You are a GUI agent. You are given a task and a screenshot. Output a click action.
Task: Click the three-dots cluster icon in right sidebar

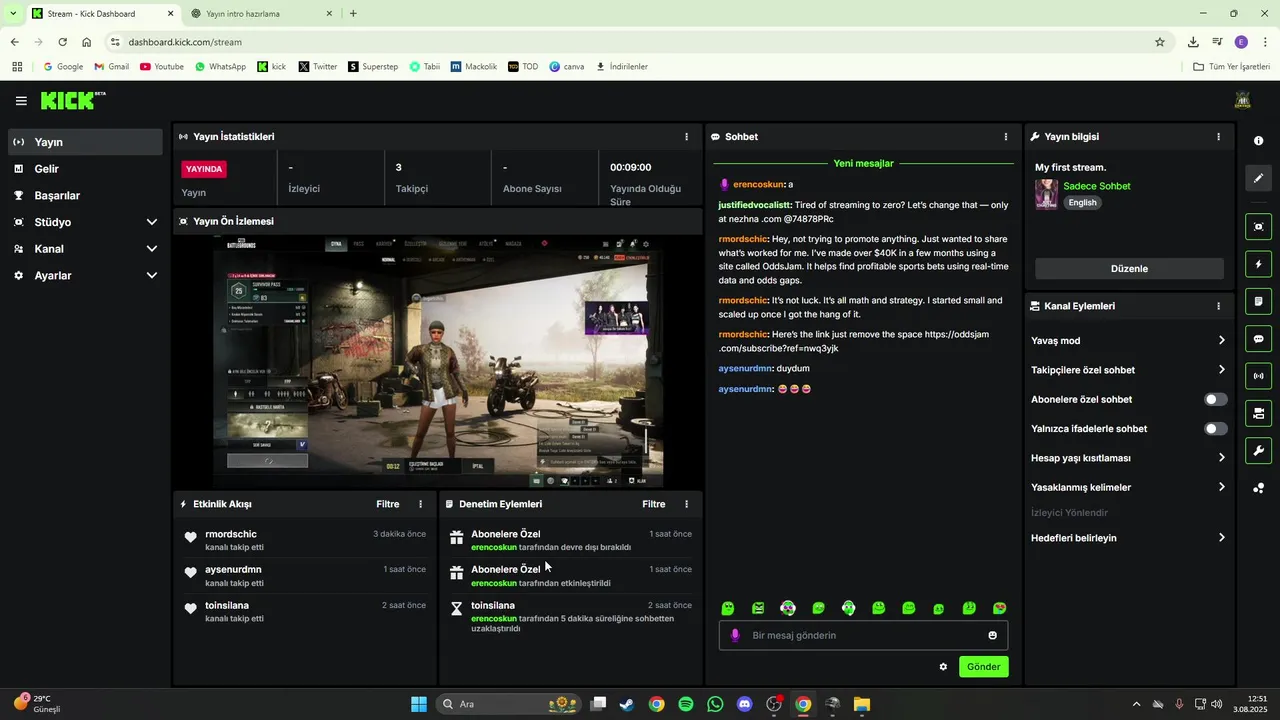[x=1258, y=488]
